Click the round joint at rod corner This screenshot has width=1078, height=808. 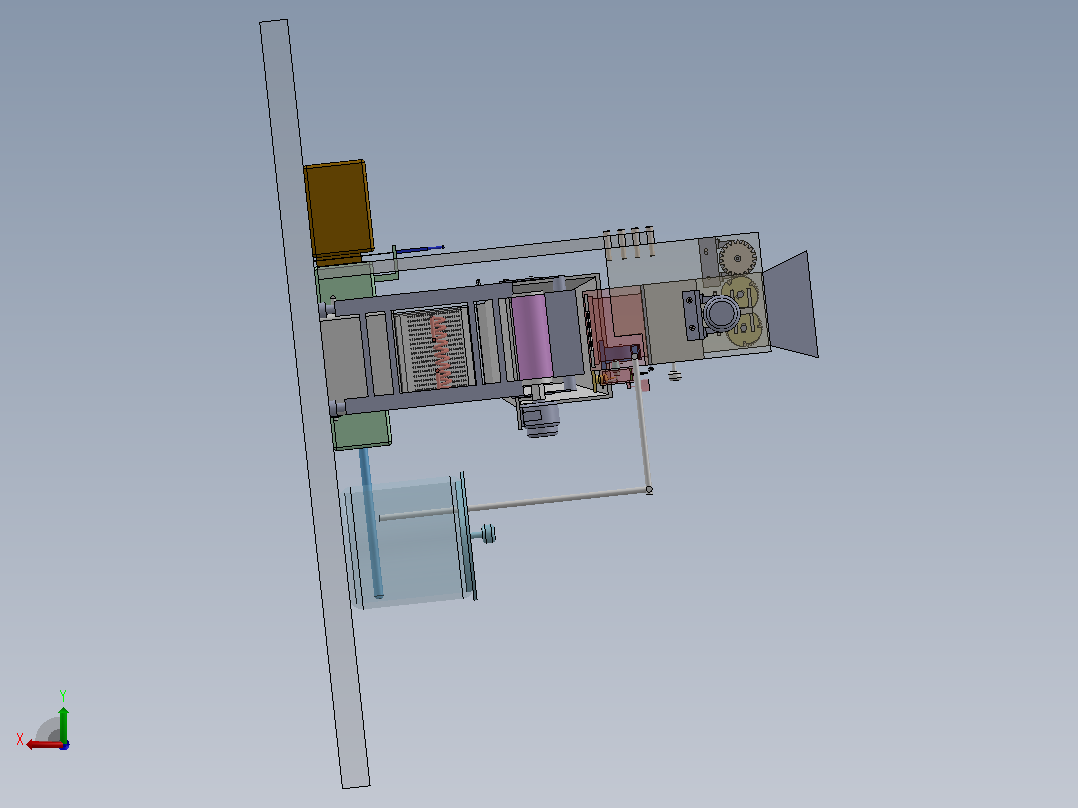tap(649, 490)
